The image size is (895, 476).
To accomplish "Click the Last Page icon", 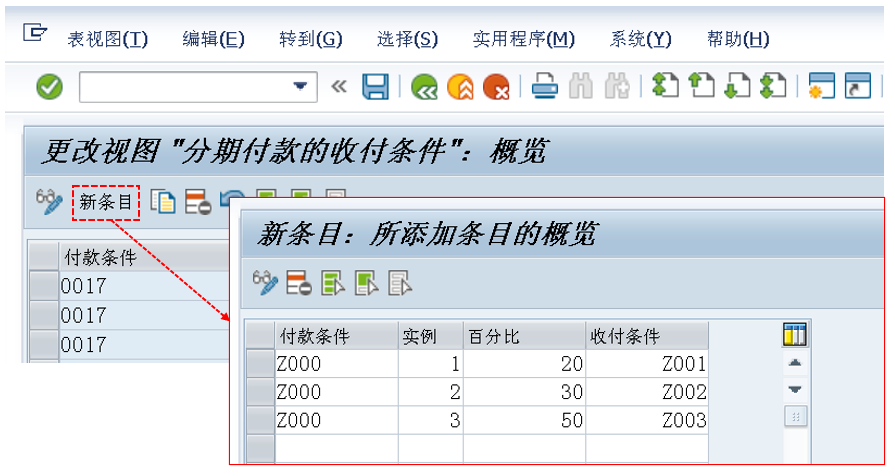I will (773, 86).
